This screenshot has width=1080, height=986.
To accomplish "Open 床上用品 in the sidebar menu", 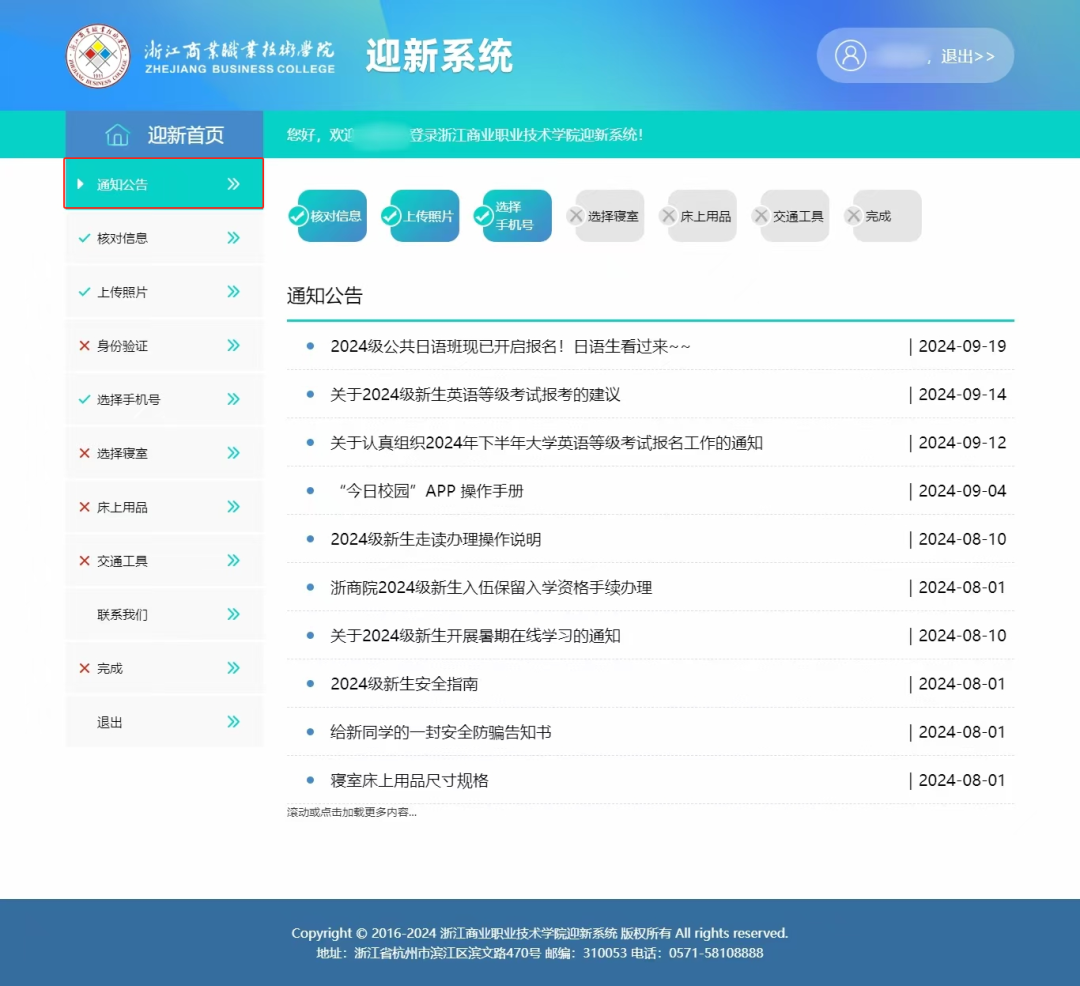I will click(122, 507).
